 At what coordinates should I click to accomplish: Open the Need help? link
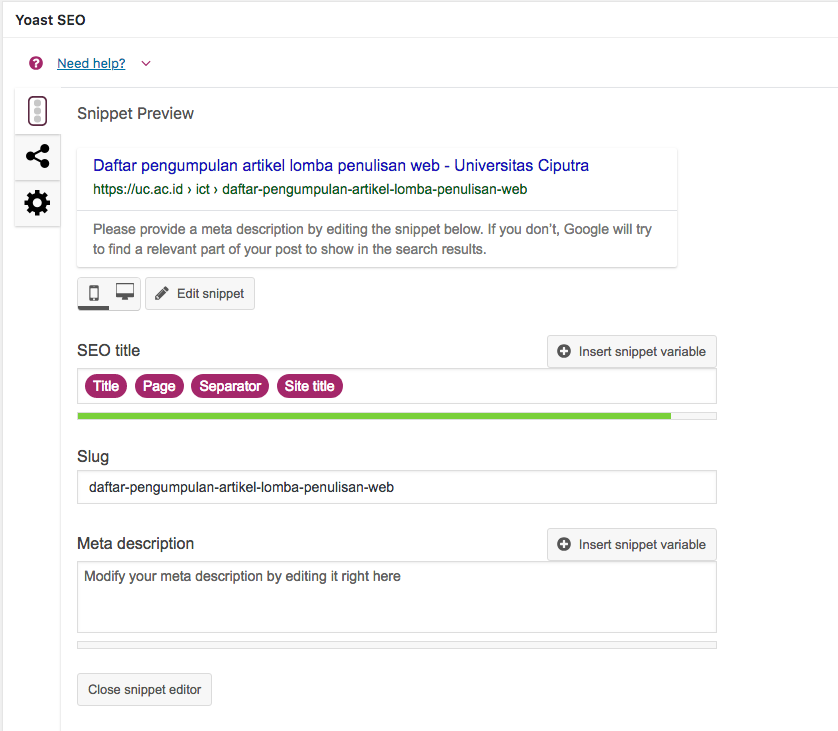91,64
